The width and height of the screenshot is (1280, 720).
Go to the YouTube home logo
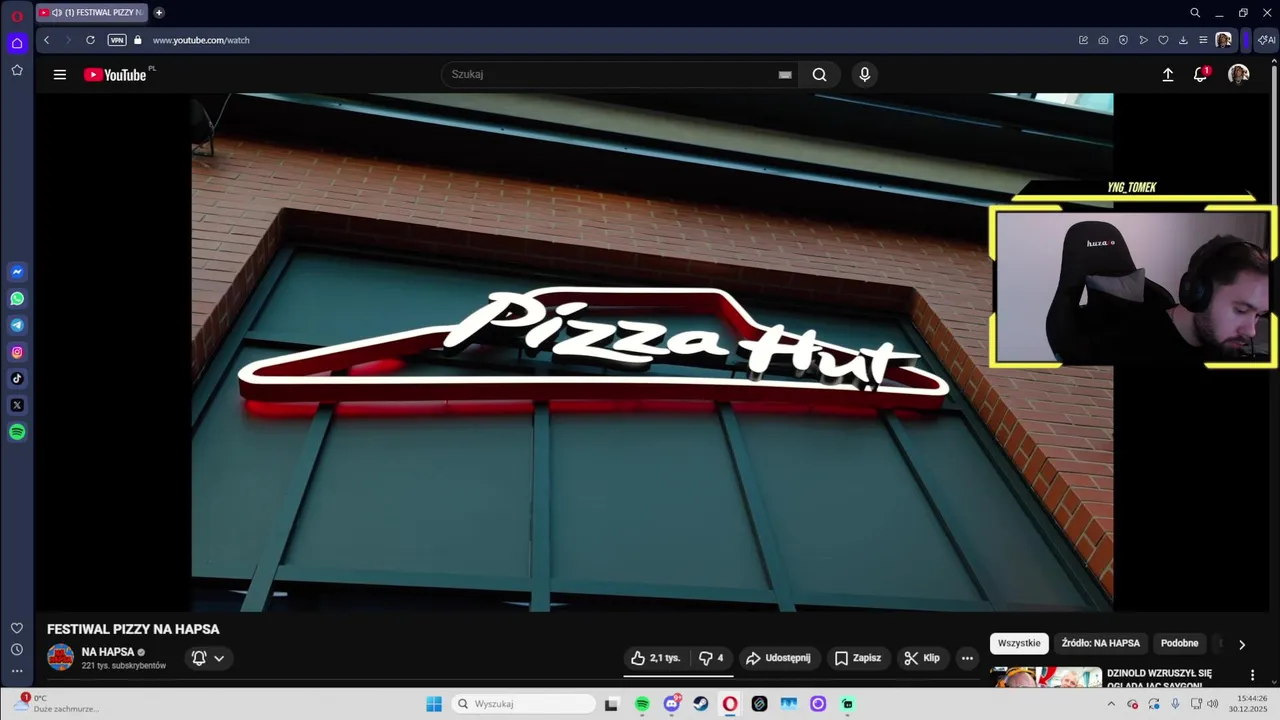(115, 74)
